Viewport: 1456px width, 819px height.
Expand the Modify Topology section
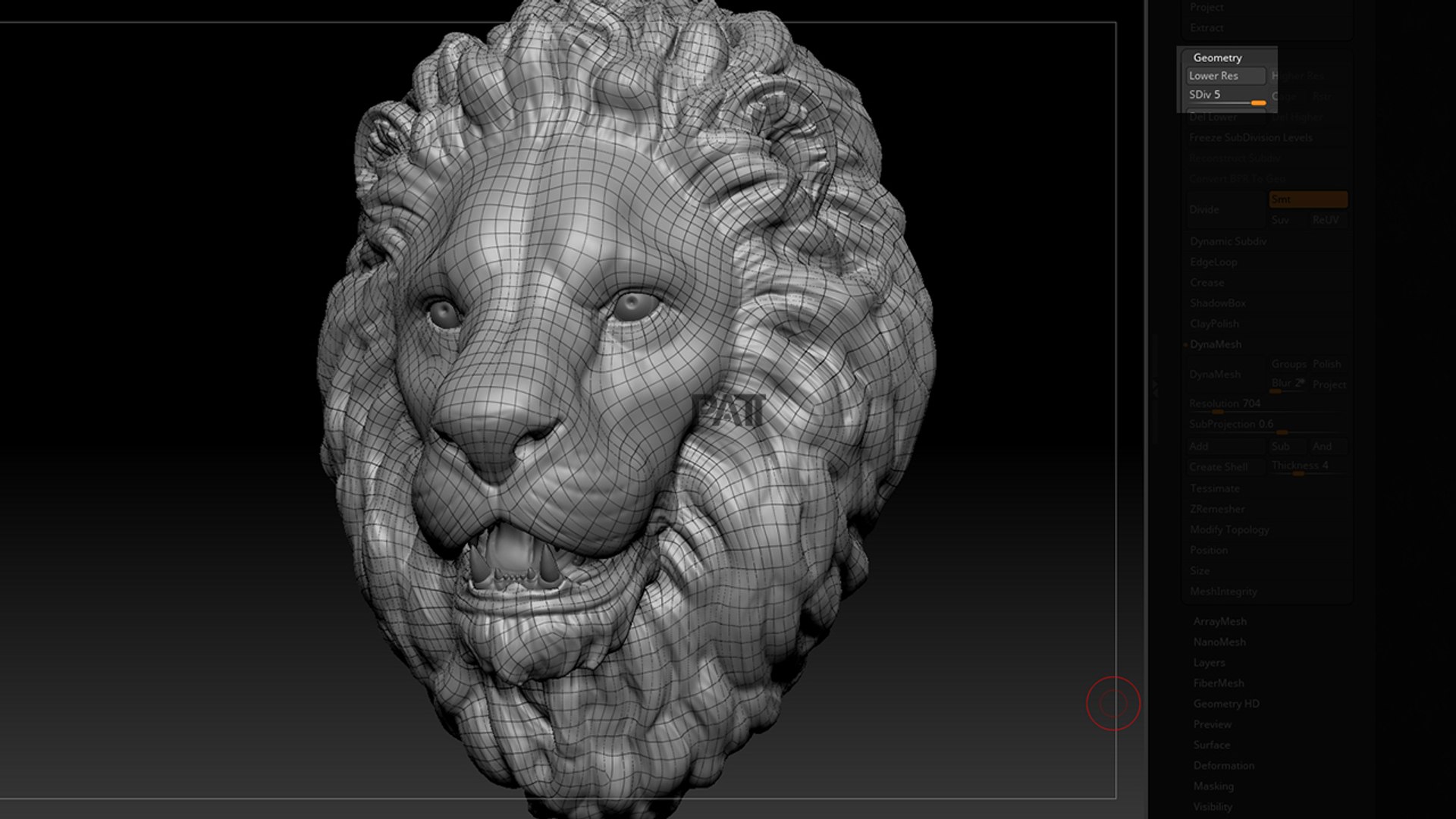[1229, 529]
